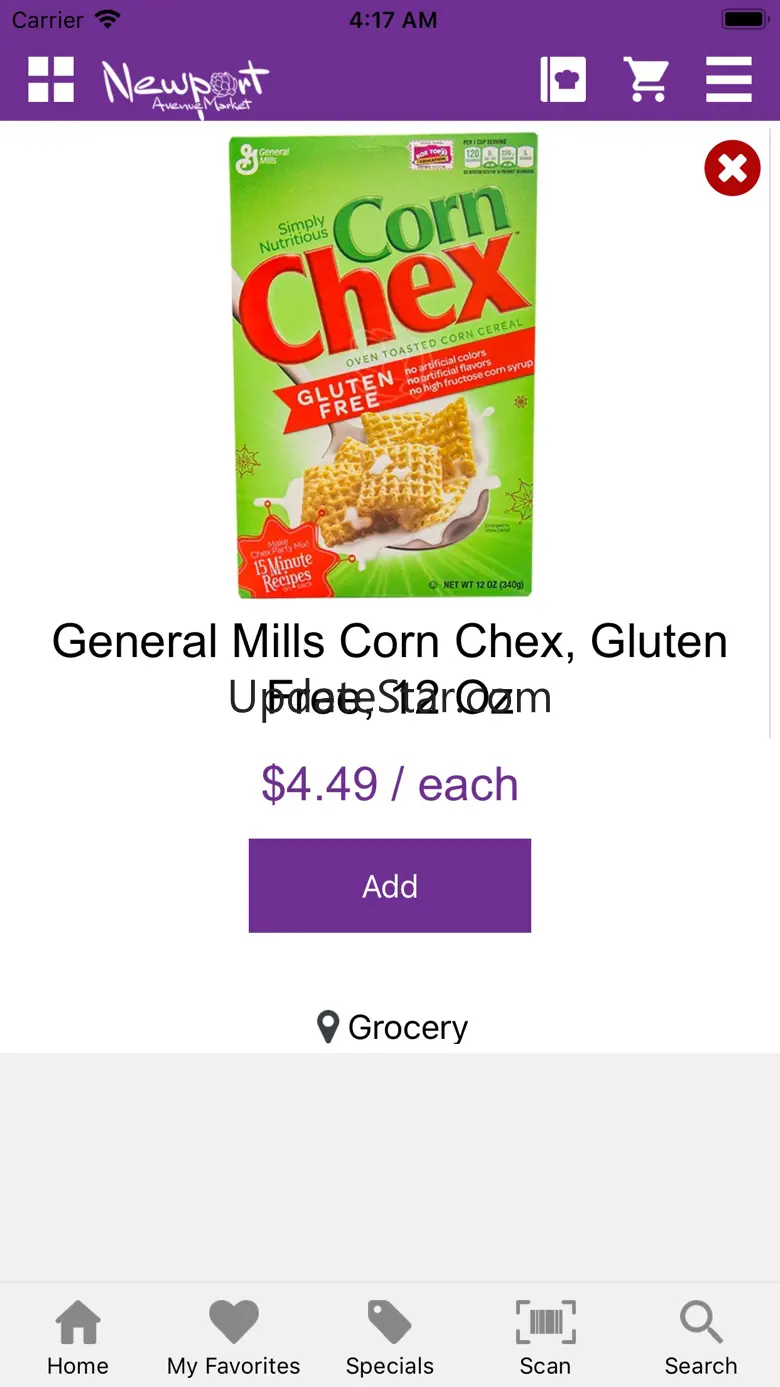Open the My Favorites tab
This screenshot has height=1387, width=780.
[x=233, y=1339]
